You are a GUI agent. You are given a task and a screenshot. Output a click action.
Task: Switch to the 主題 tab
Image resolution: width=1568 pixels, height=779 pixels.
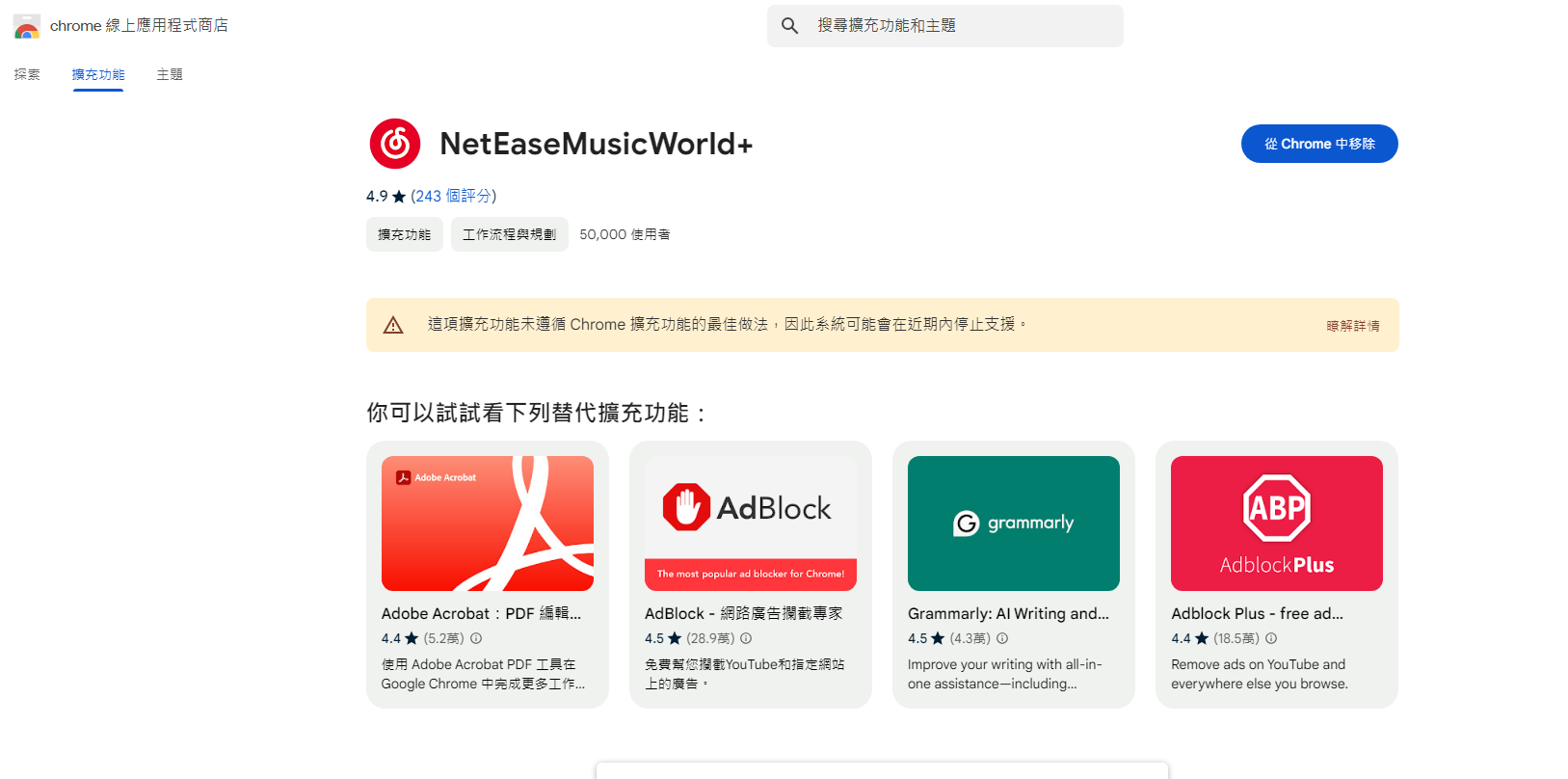coord(170,74)
